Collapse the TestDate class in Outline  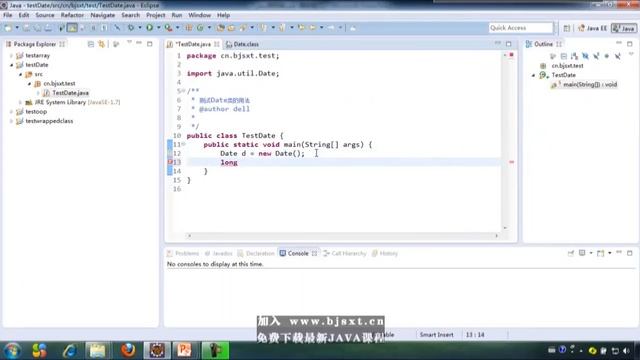pyautogui.click(x=533, y=76)
